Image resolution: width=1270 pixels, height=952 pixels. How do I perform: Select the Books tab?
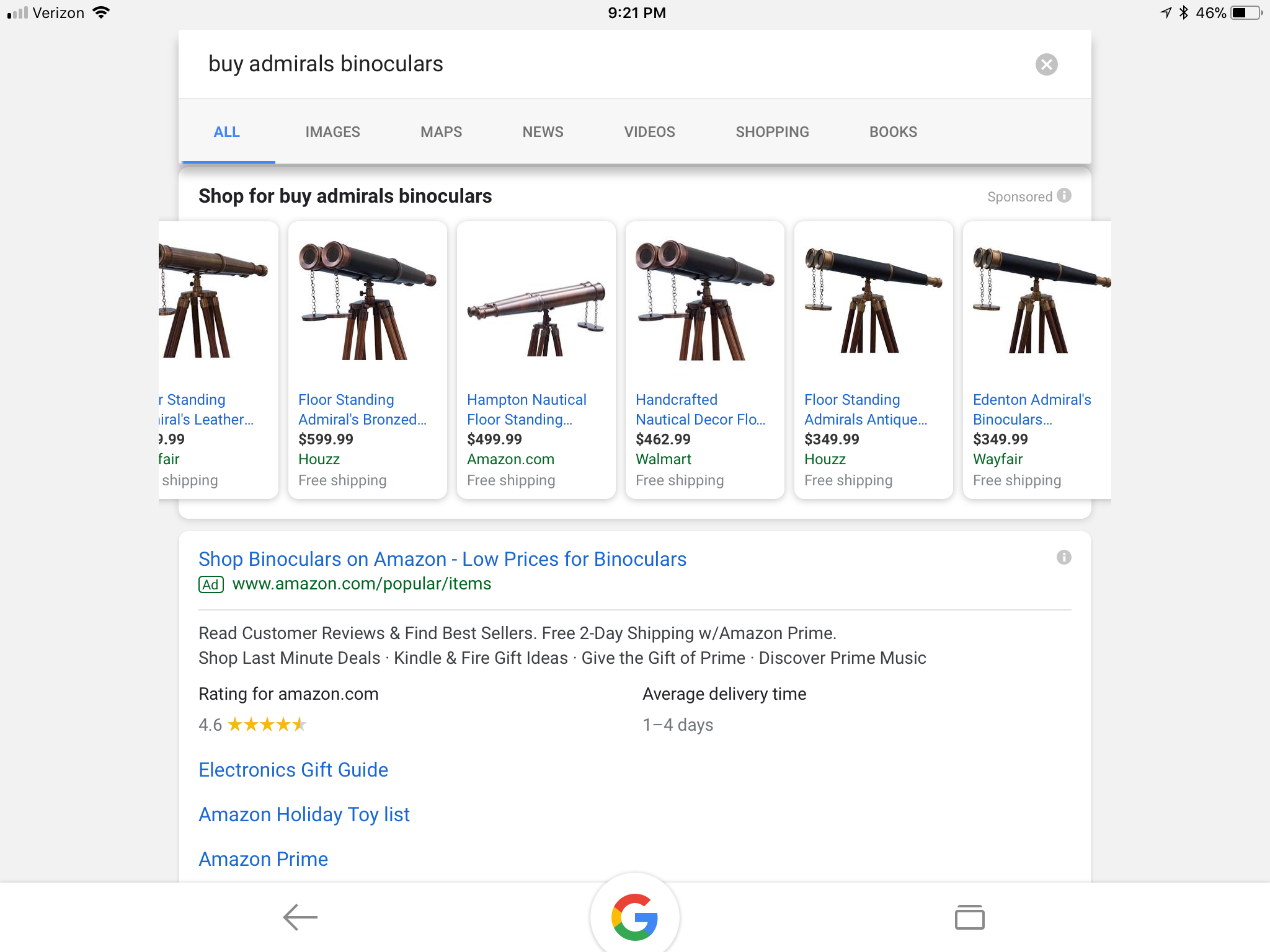893,132
